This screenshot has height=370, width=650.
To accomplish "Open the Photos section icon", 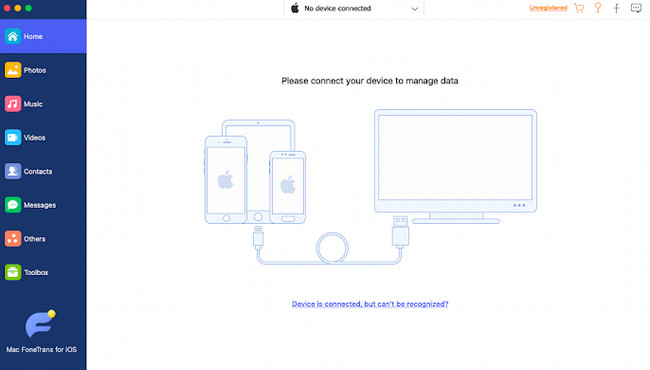I will coord(13,70).
